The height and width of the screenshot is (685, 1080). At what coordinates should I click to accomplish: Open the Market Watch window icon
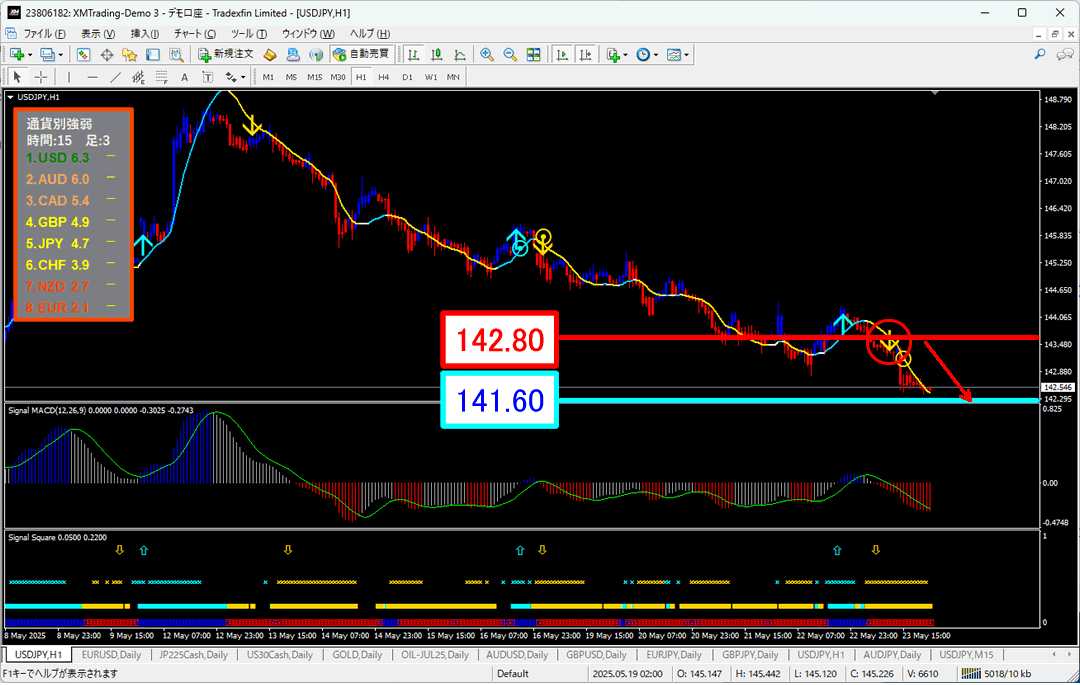[x=83, y=54]
